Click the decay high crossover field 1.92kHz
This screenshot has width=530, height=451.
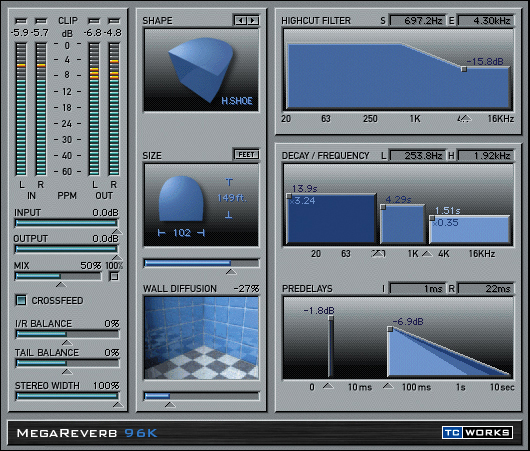click(x=486, y=156)
